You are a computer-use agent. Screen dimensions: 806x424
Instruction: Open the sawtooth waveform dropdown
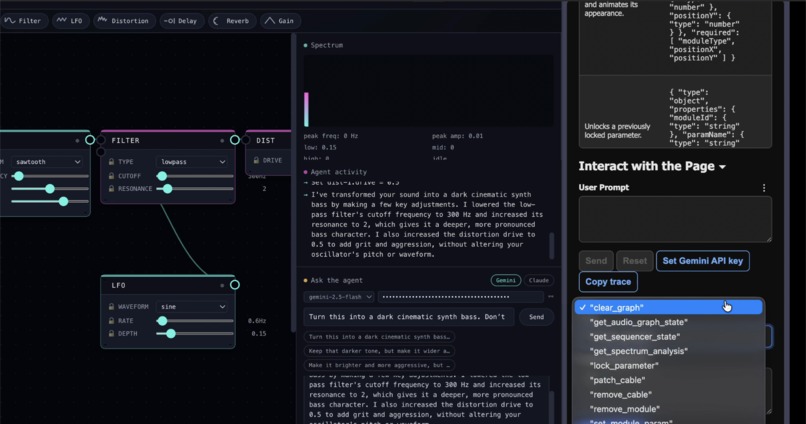pyautogui.click(x=47, y=162)
